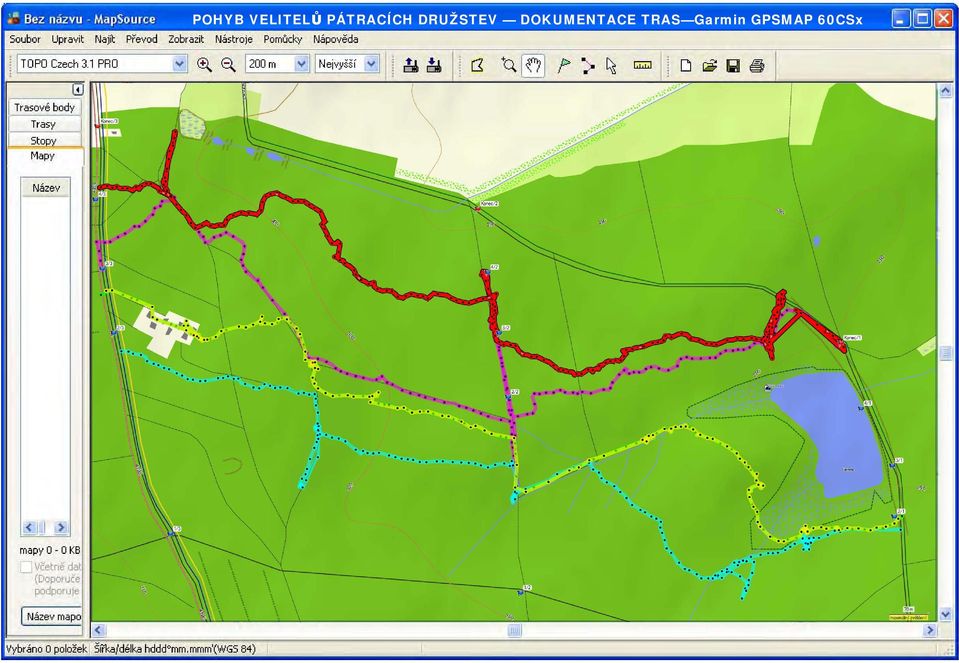Select the map tool
Viewport: 959px width, 663px height.
tap(478, 65)
